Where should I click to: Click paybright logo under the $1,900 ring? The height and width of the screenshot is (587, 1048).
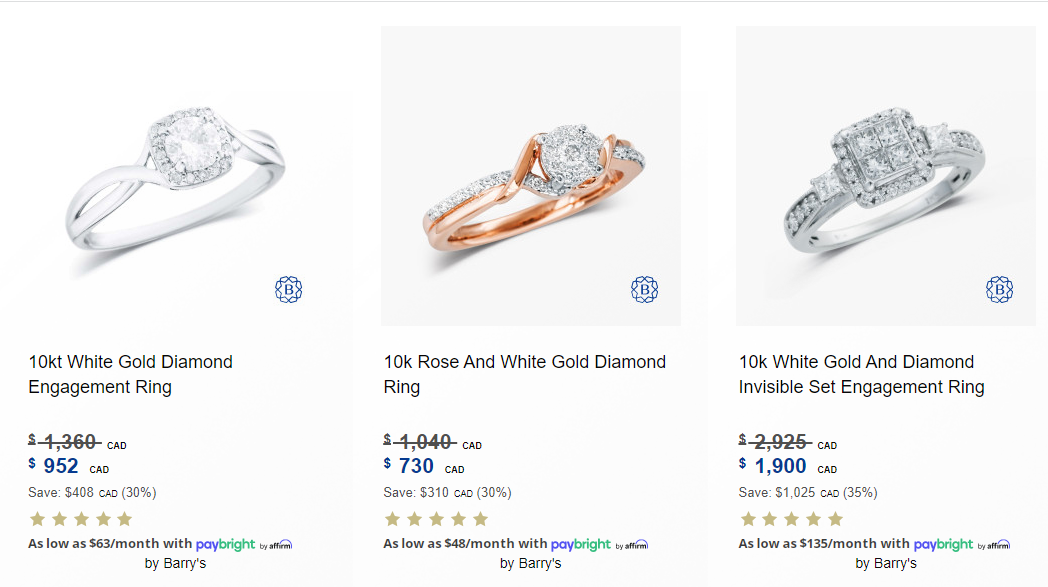(962, 544)
